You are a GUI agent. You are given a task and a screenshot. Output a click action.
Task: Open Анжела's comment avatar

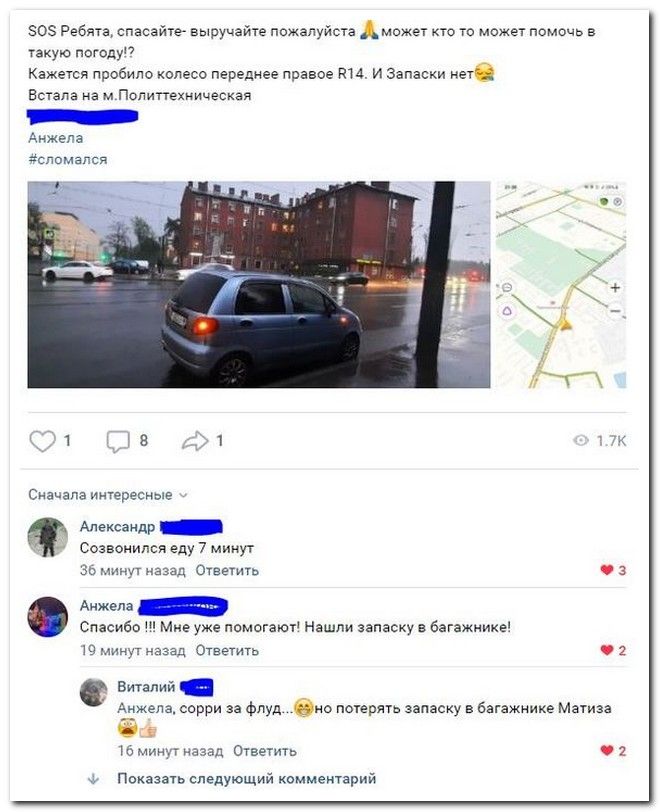pos(48,617)
